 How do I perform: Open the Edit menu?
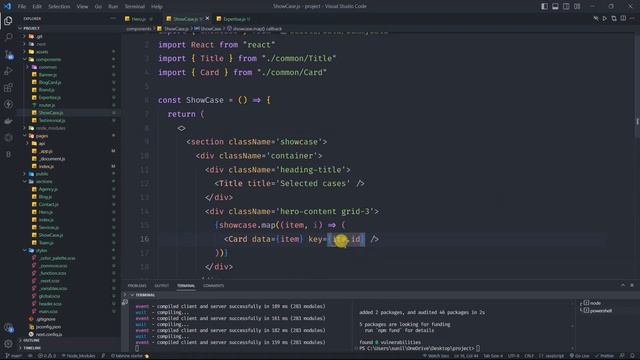(37, 7)
